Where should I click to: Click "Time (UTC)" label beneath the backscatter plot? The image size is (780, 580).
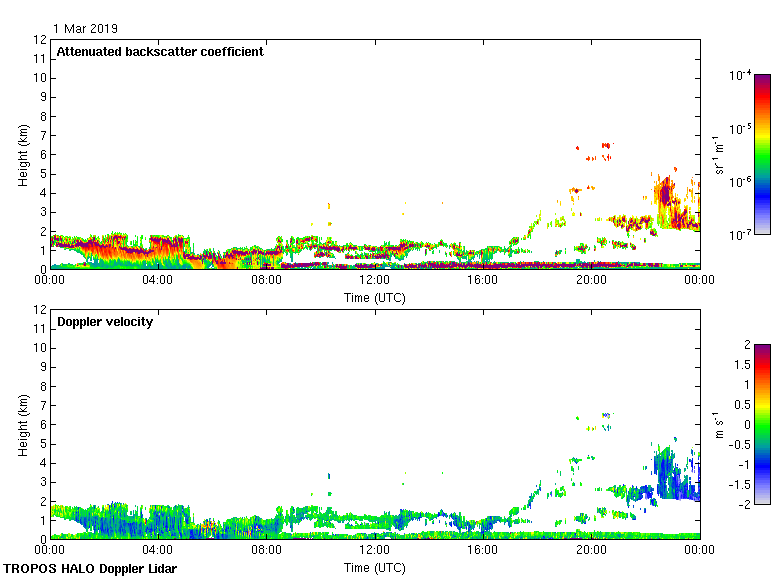coord(375,297)
